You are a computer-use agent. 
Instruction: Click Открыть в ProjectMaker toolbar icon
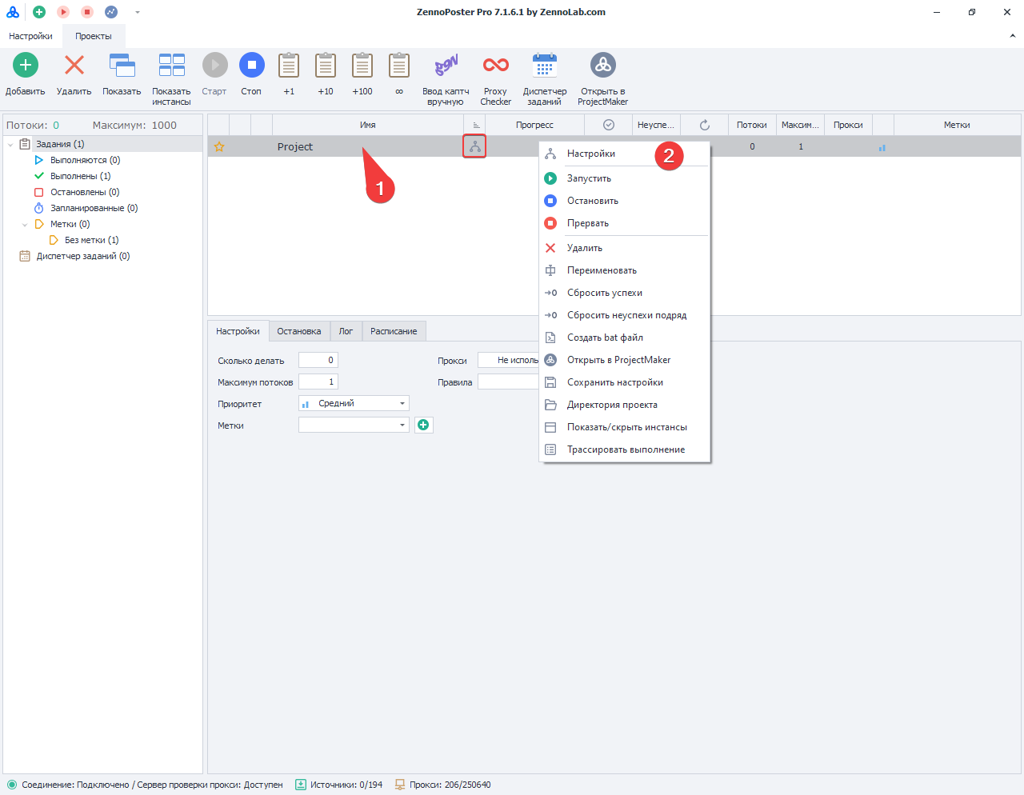click(602, 66)
